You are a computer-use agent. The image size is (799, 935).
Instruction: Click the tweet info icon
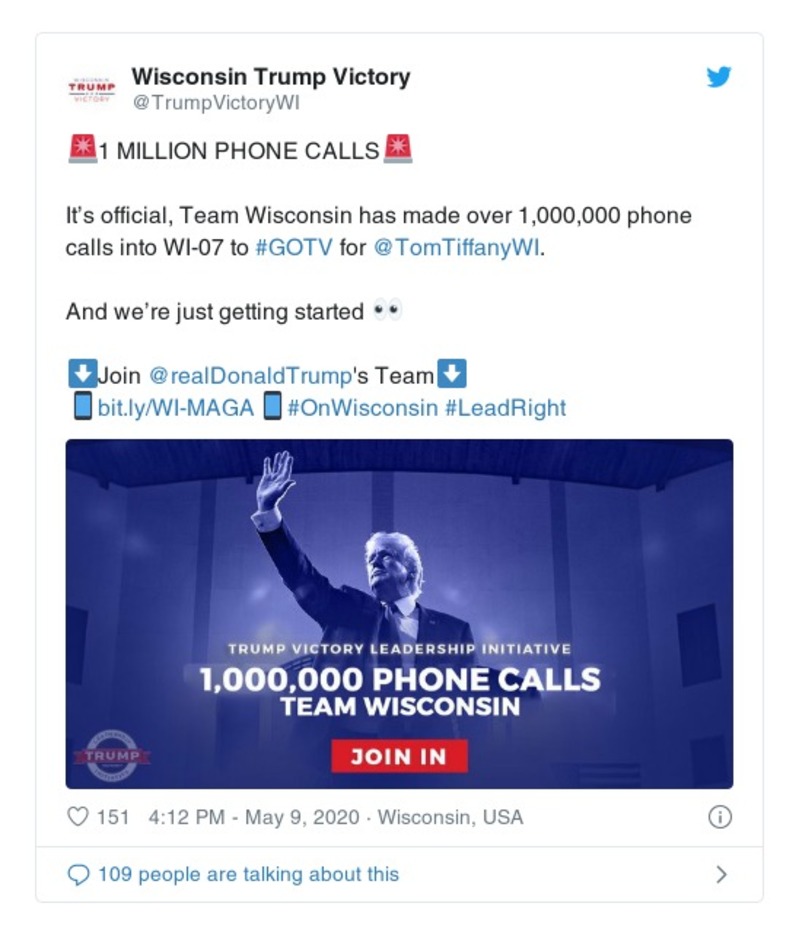coord(719,817)
